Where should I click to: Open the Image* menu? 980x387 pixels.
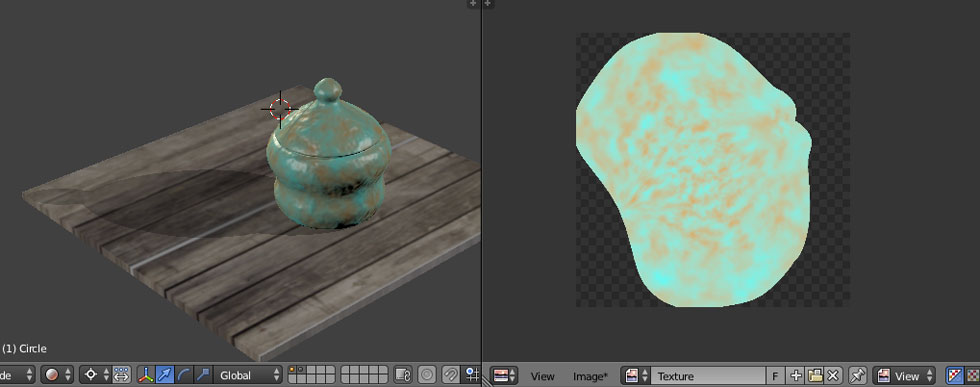pos(590,376)
